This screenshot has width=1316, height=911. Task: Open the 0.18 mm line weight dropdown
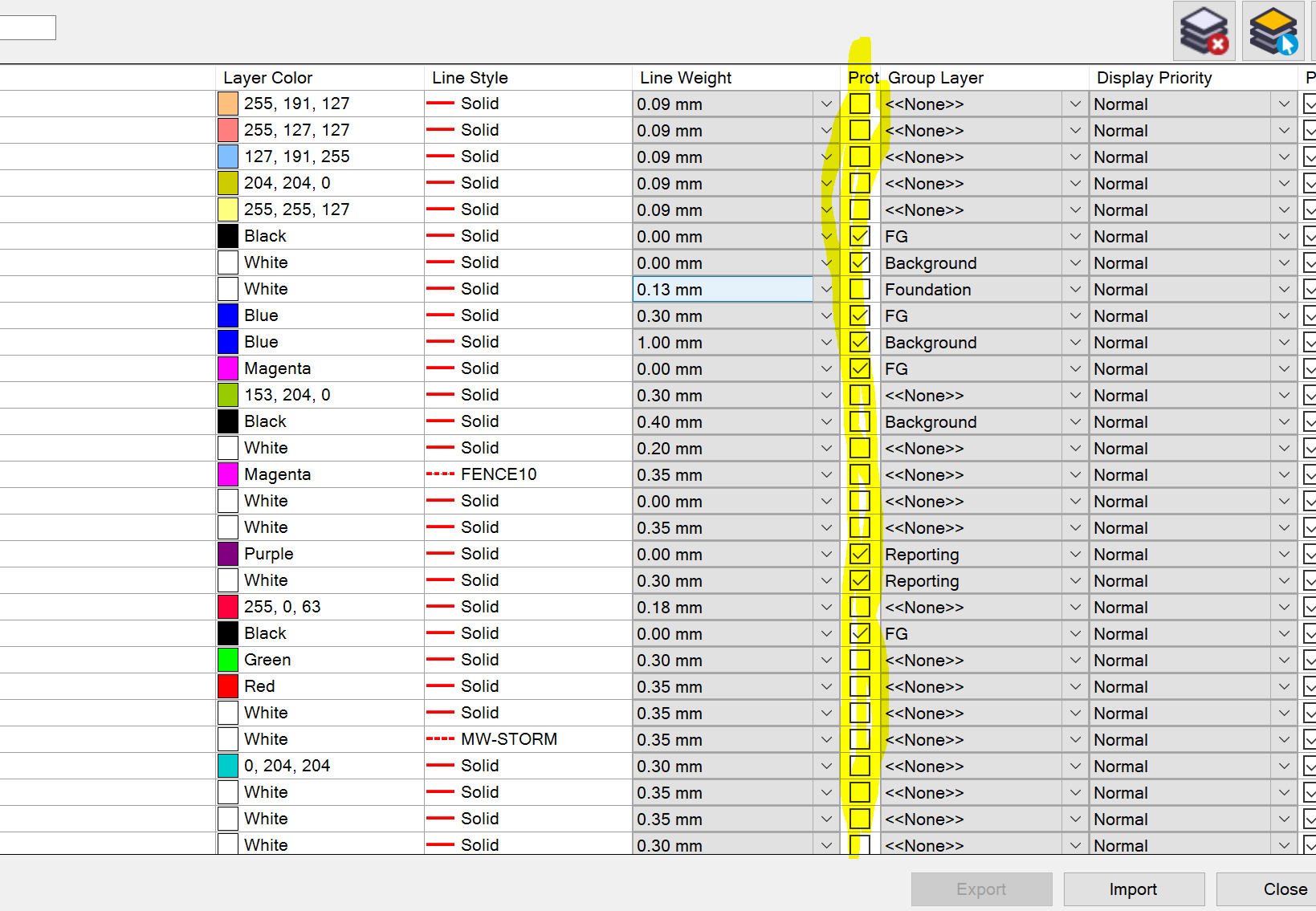(x=826, y=608)
